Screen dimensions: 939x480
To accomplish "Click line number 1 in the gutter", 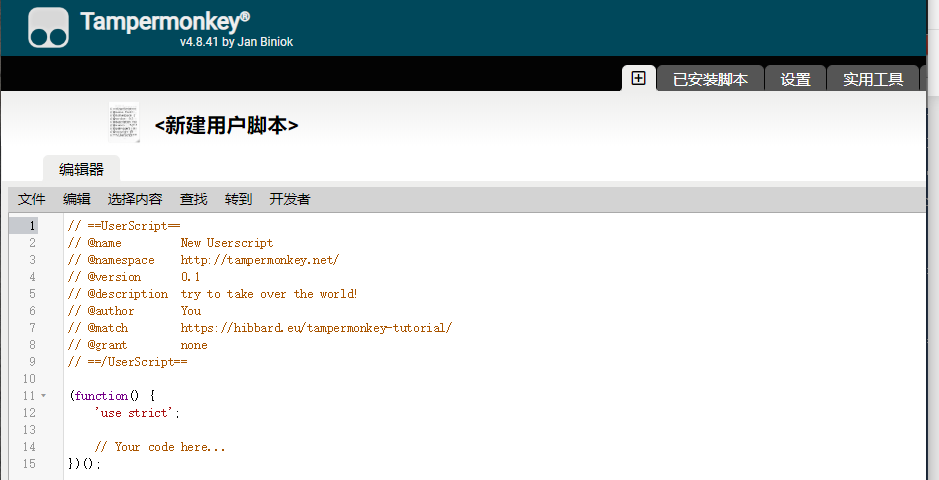I will click(x=32, y=226).
